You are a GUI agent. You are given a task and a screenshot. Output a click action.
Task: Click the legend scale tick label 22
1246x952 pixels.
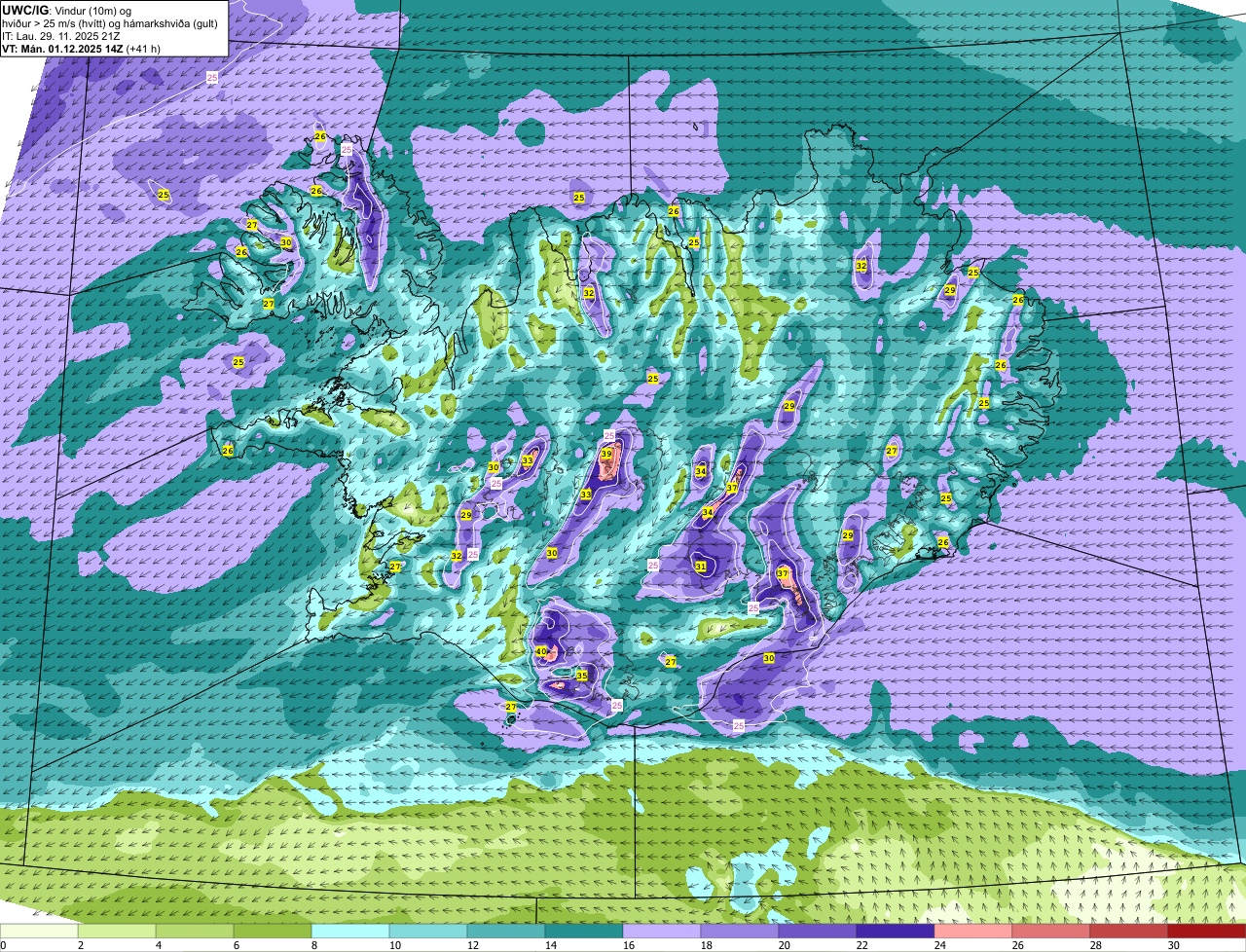tap(862, 945)
